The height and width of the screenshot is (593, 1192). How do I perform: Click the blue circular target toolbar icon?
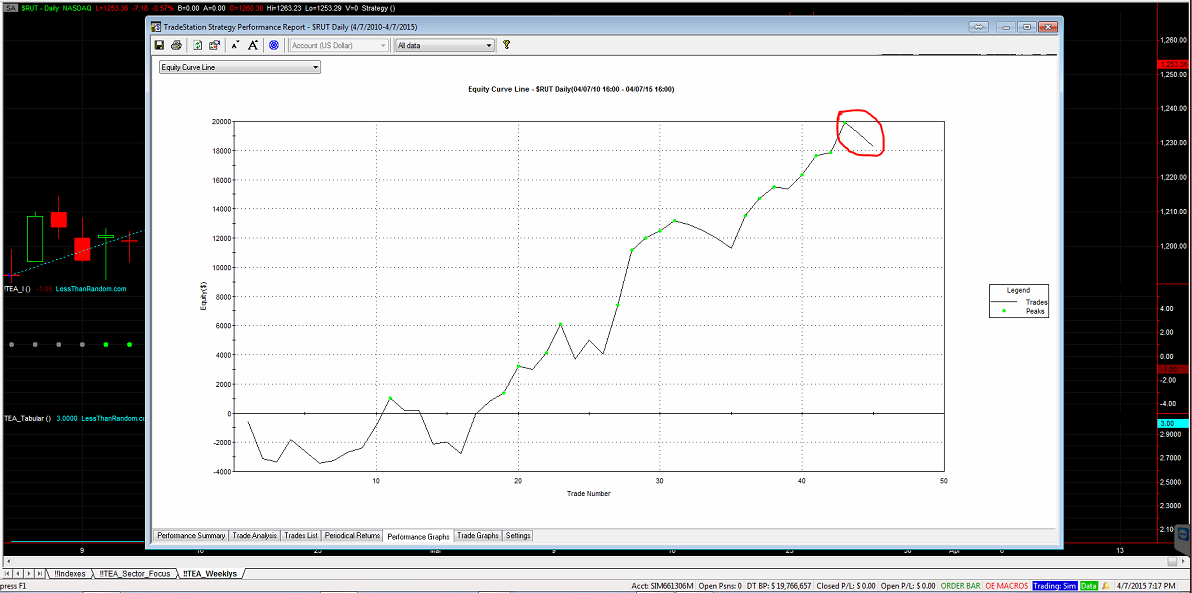274,45
